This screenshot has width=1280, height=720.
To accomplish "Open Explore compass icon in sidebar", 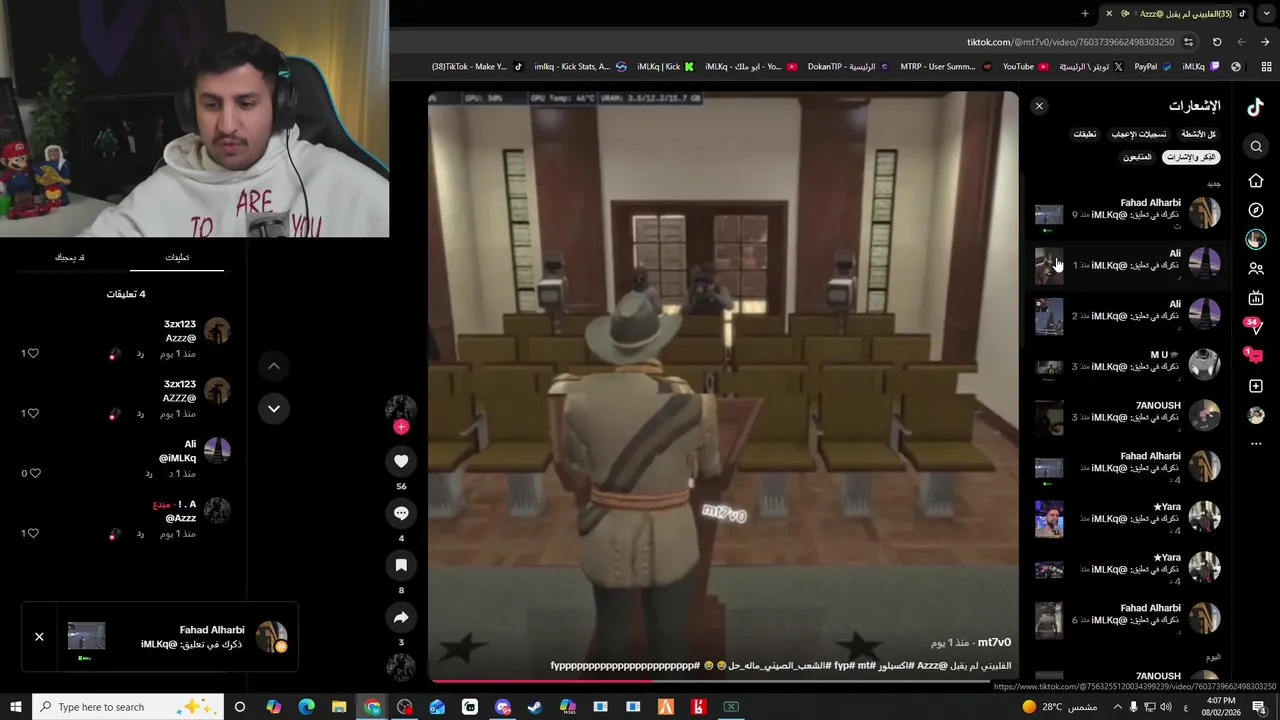I will point(1256,210).
